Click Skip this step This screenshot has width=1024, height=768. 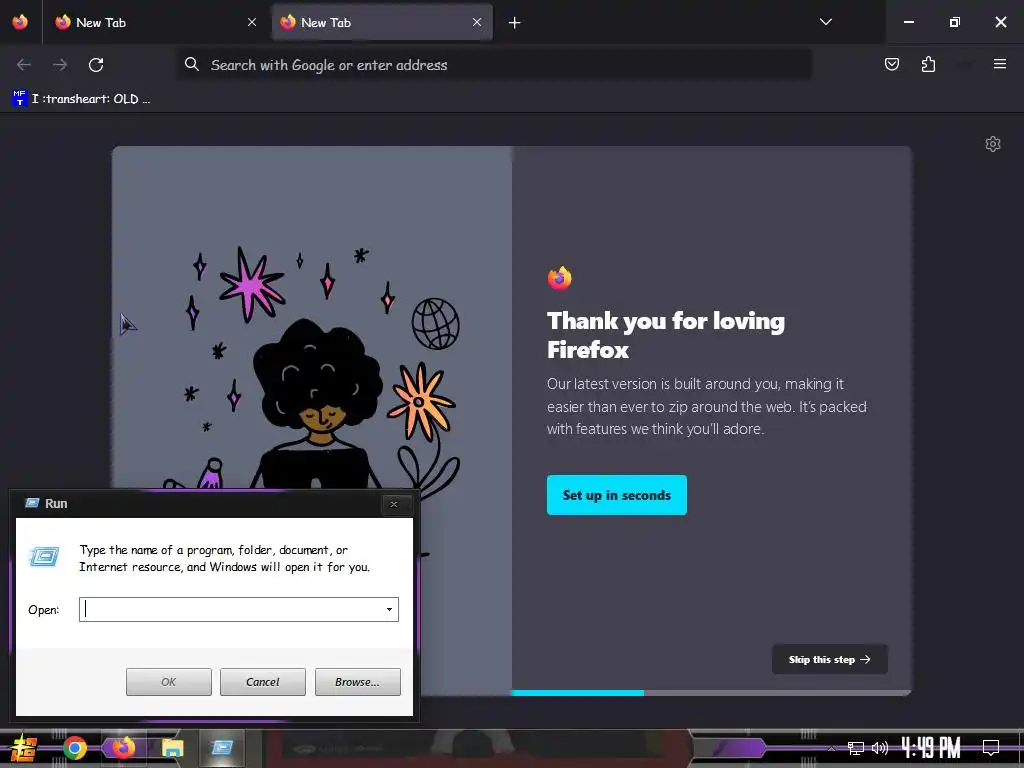pos(829,659)
